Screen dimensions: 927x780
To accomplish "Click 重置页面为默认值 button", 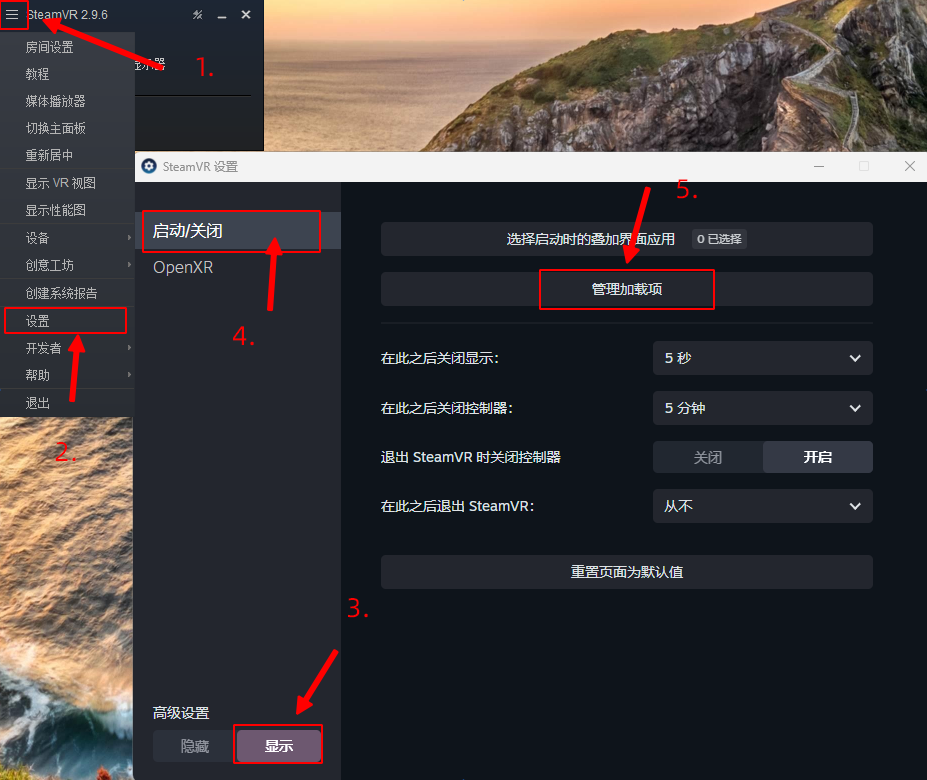I will (627, 572).
